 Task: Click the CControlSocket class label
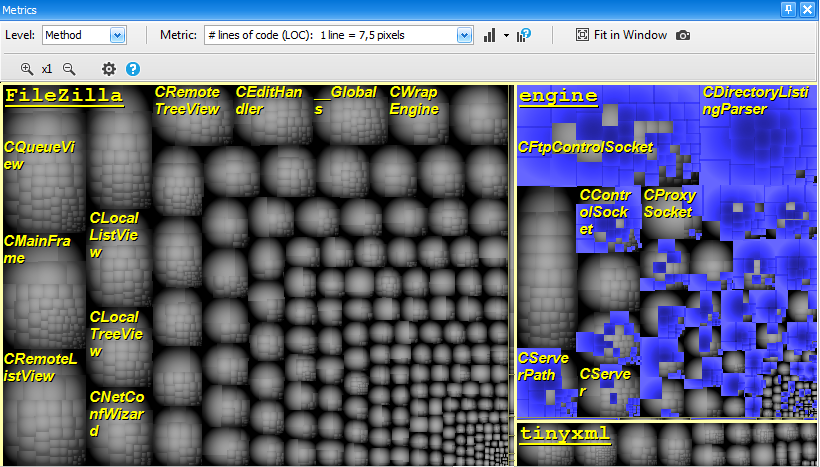coord(605,212)
